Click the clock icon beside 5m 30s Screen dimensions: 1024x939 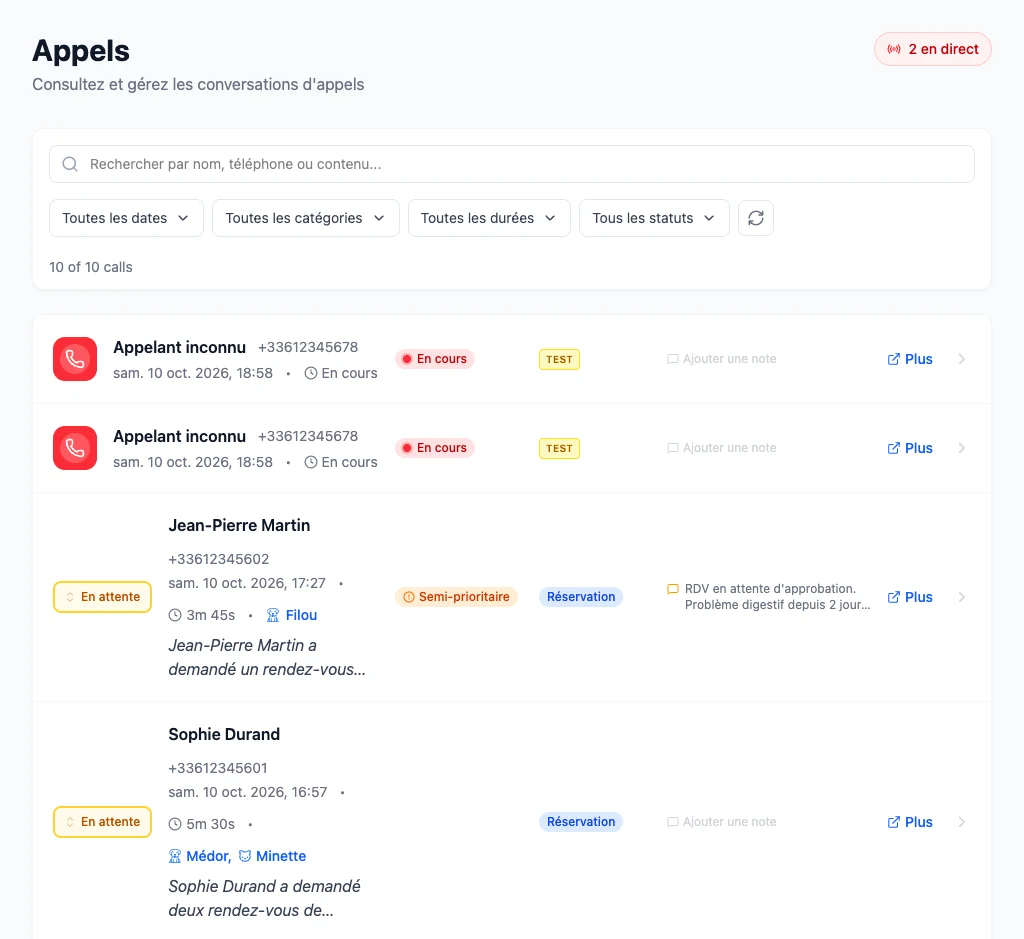[x=175, y=824]
